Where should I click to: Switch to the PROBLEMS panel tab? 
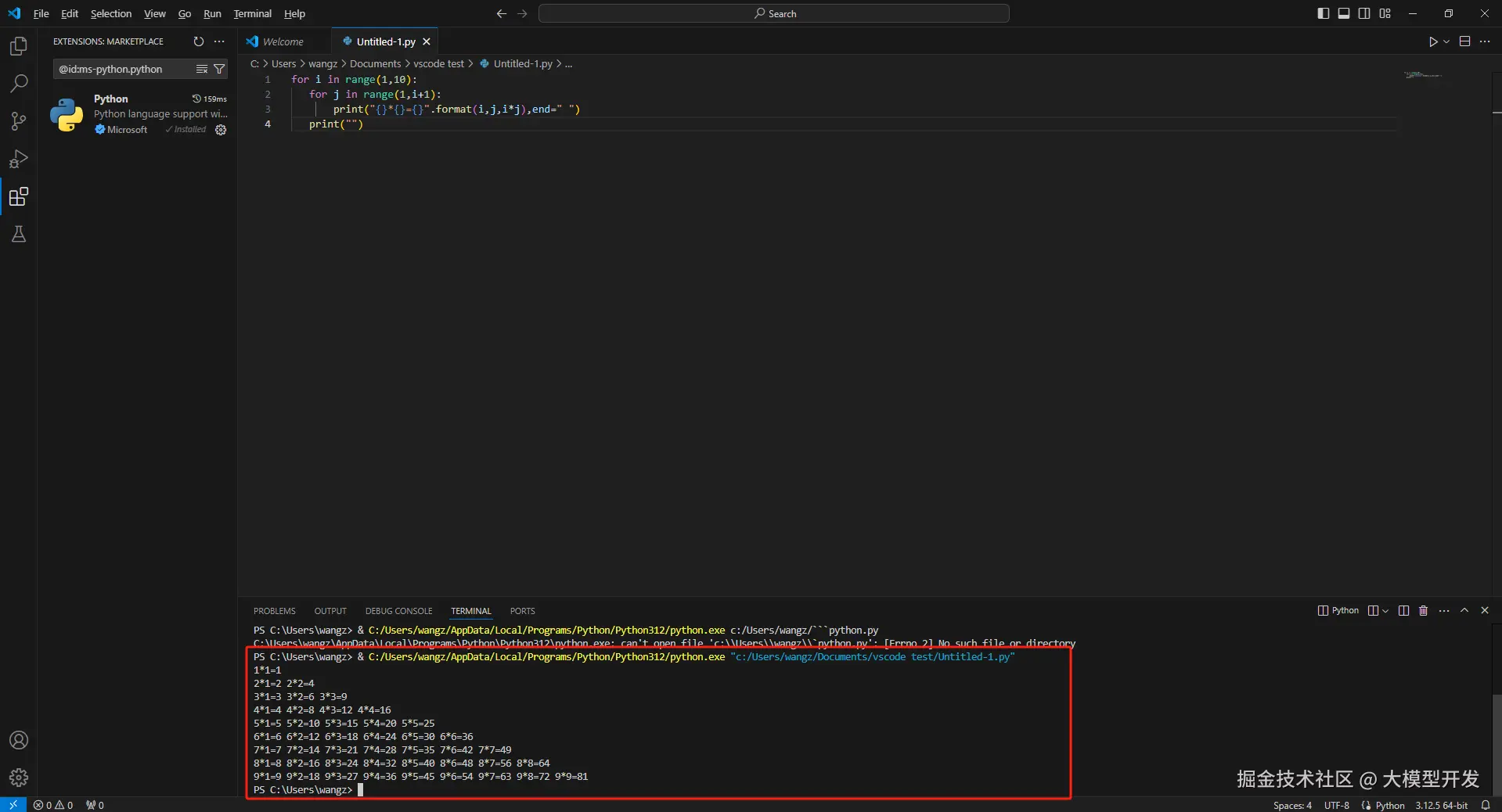[275, 611]
